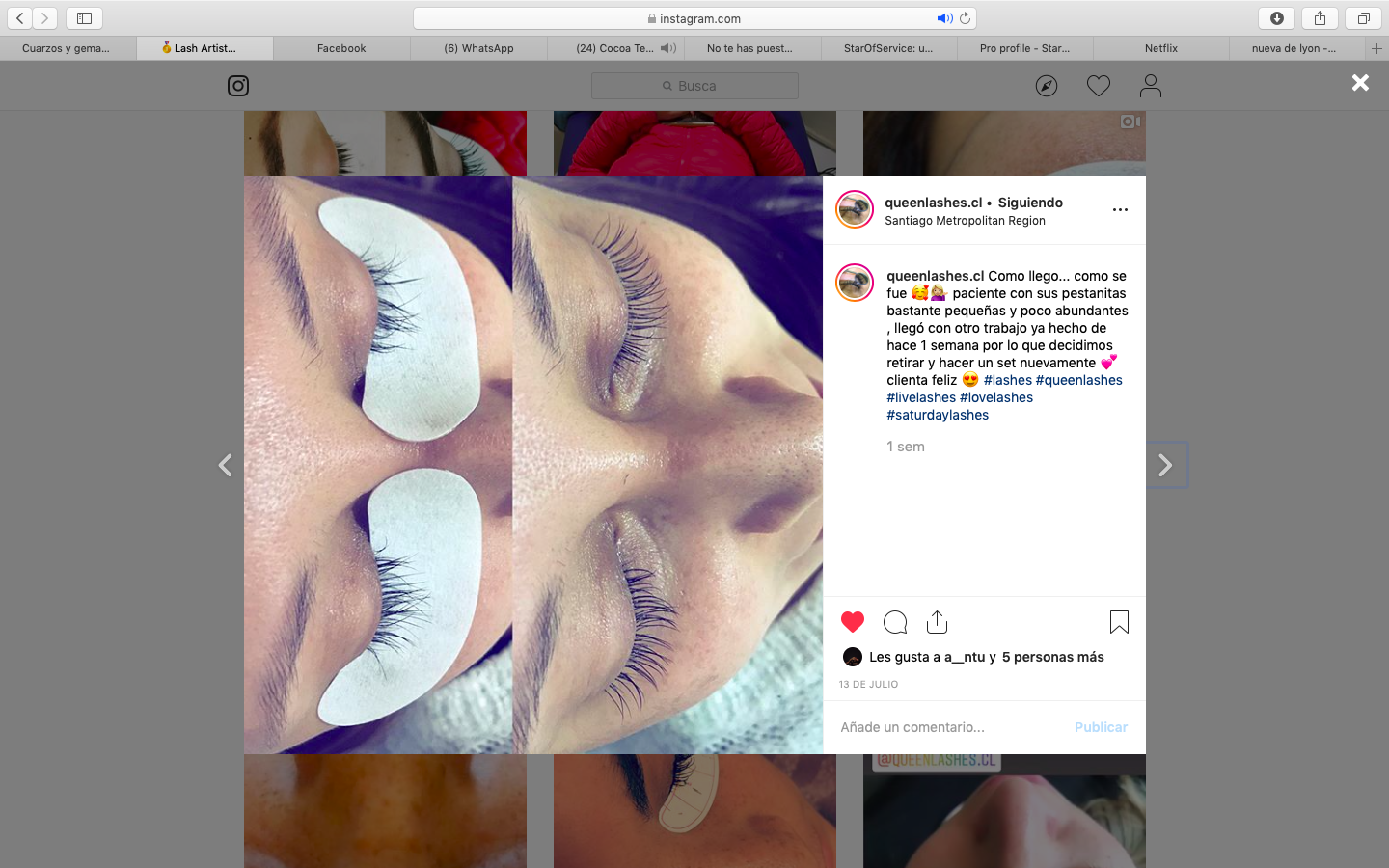Viewport: 1389px width, 868px height.
Task: Save post with the bookmark icon
Action: click(x=1119, y=622)
